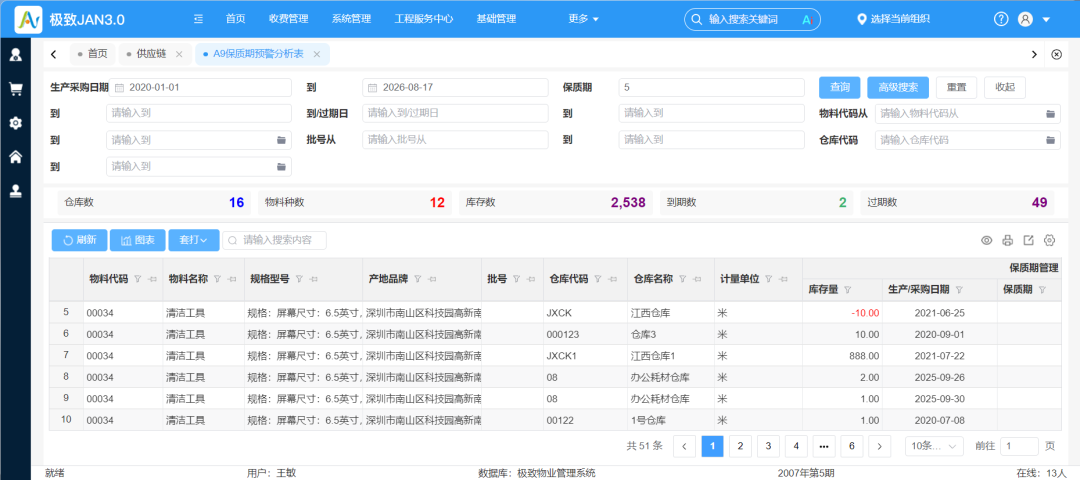Filter the 生产/采购日期 column

(959, 290)
